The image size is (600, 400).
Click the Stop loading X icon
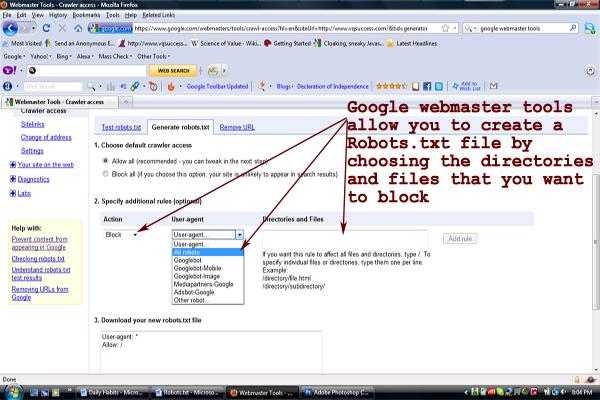[x=62, y=28]
